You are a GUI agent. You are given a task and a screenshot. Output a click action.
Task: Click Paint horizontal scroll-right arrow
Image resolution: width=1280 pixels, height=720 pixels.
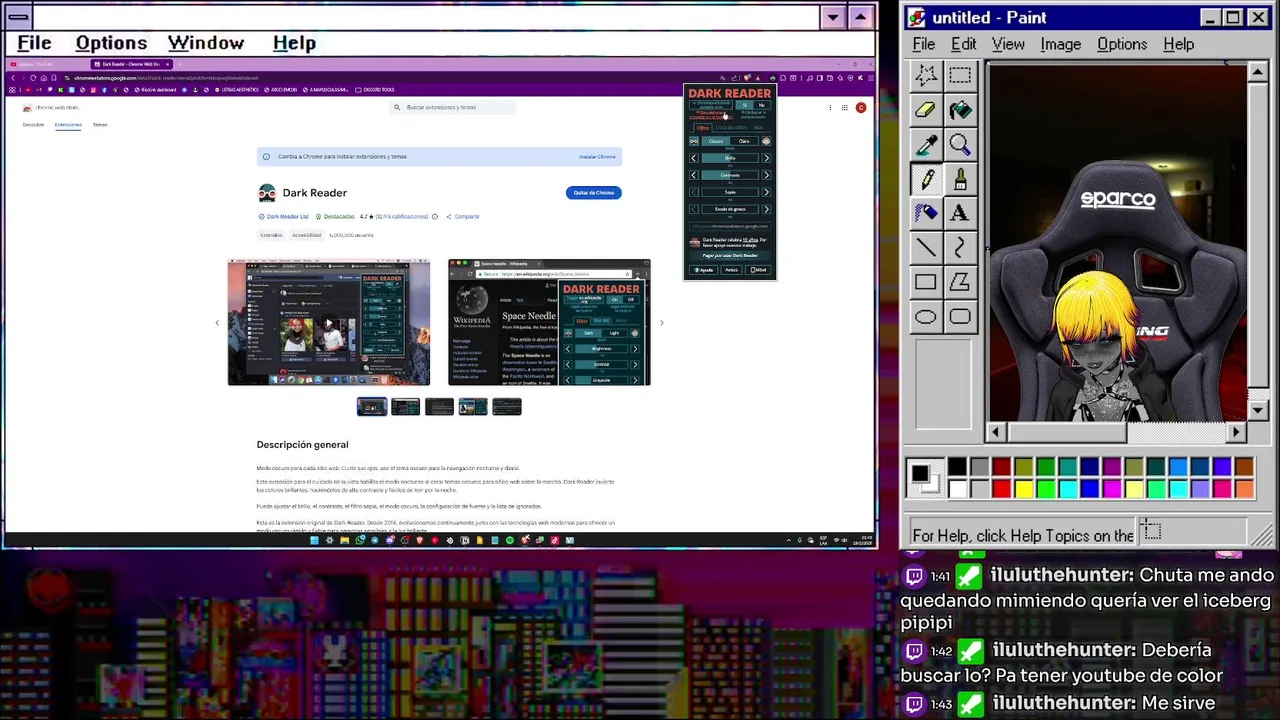tap(1236, 432)
